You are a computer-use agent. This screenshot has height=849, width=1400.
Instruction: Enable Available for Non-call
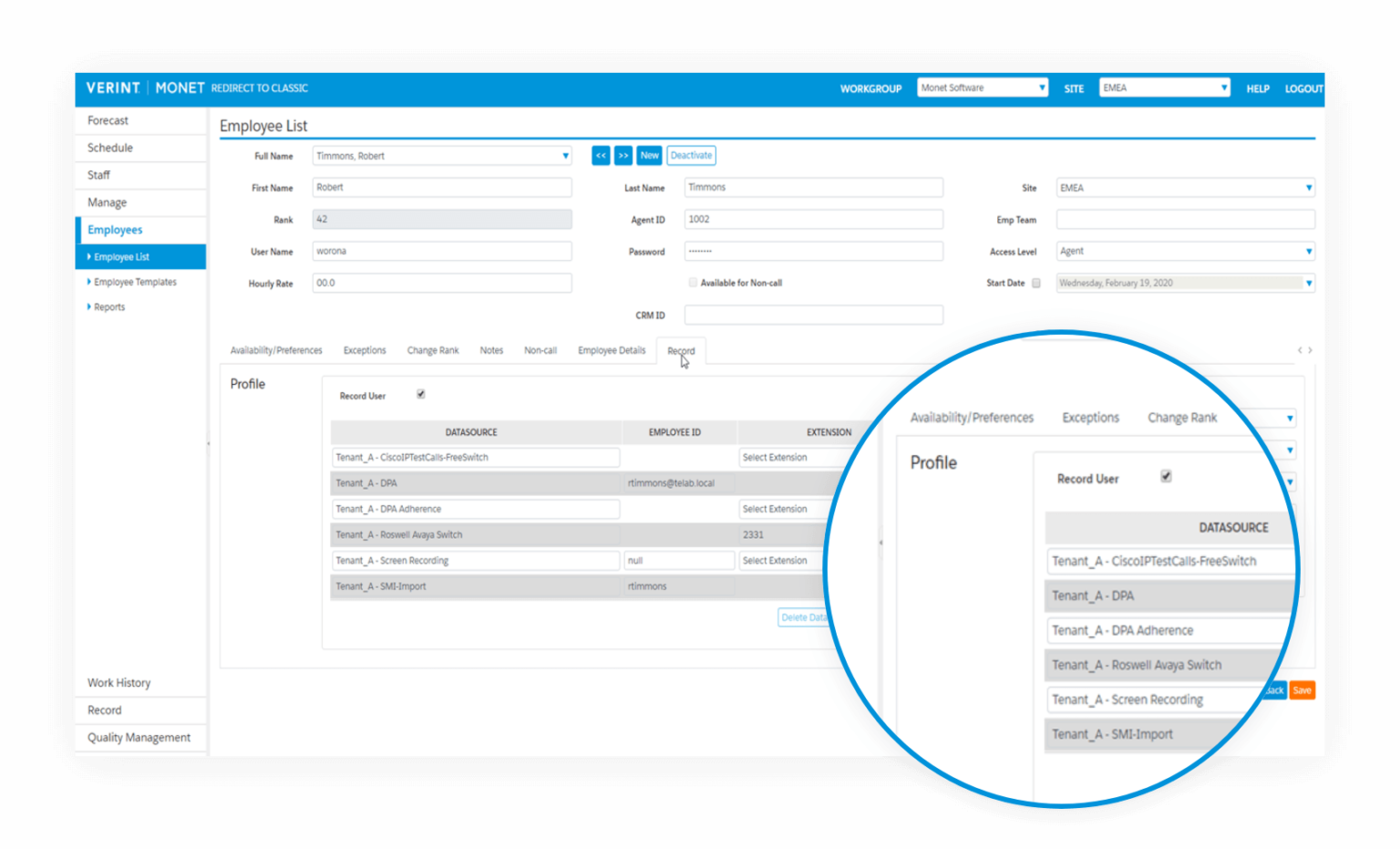(693, 283)
